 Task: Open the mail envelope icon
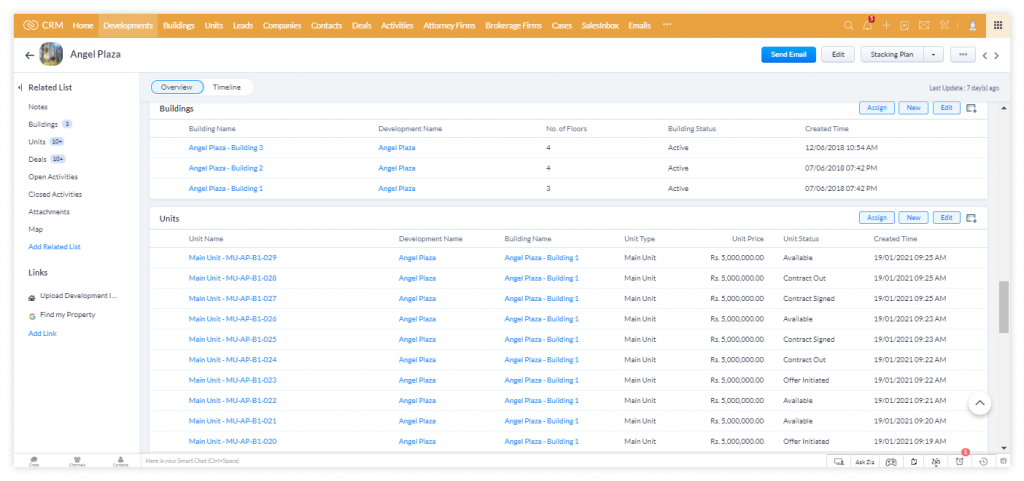(x=923, y=25)
